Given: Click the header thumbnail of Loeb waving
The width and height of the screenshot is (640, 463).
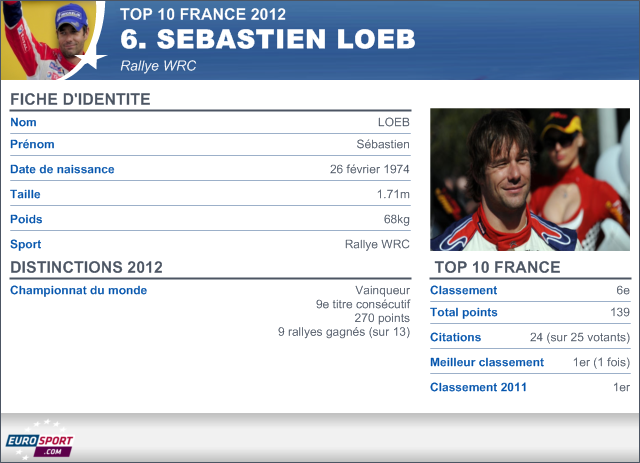Looking at the screenshot, I should [51, 40].
